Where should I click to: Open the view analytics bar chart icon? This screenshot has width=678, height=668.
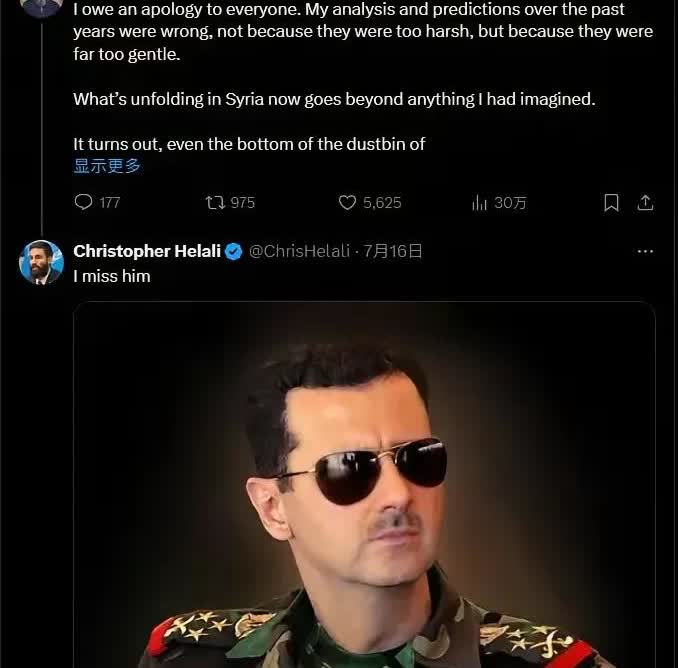click(x=480, y=202)
